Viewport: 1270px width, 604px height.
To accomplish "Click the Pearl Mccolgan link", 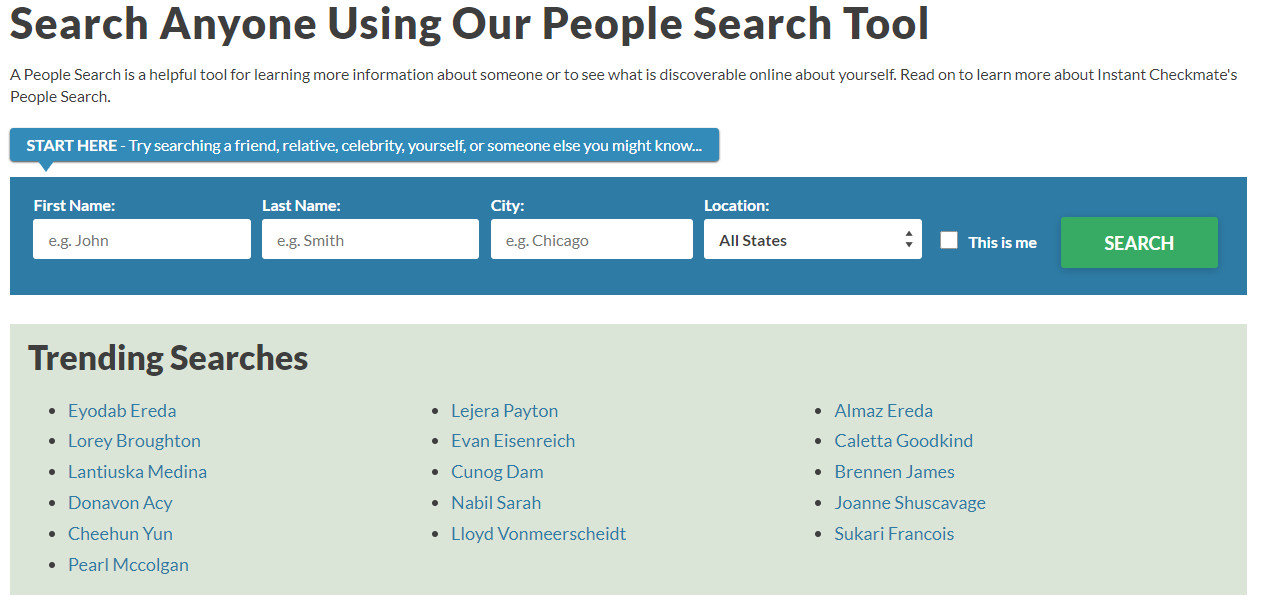I will (x=128, y=565).
